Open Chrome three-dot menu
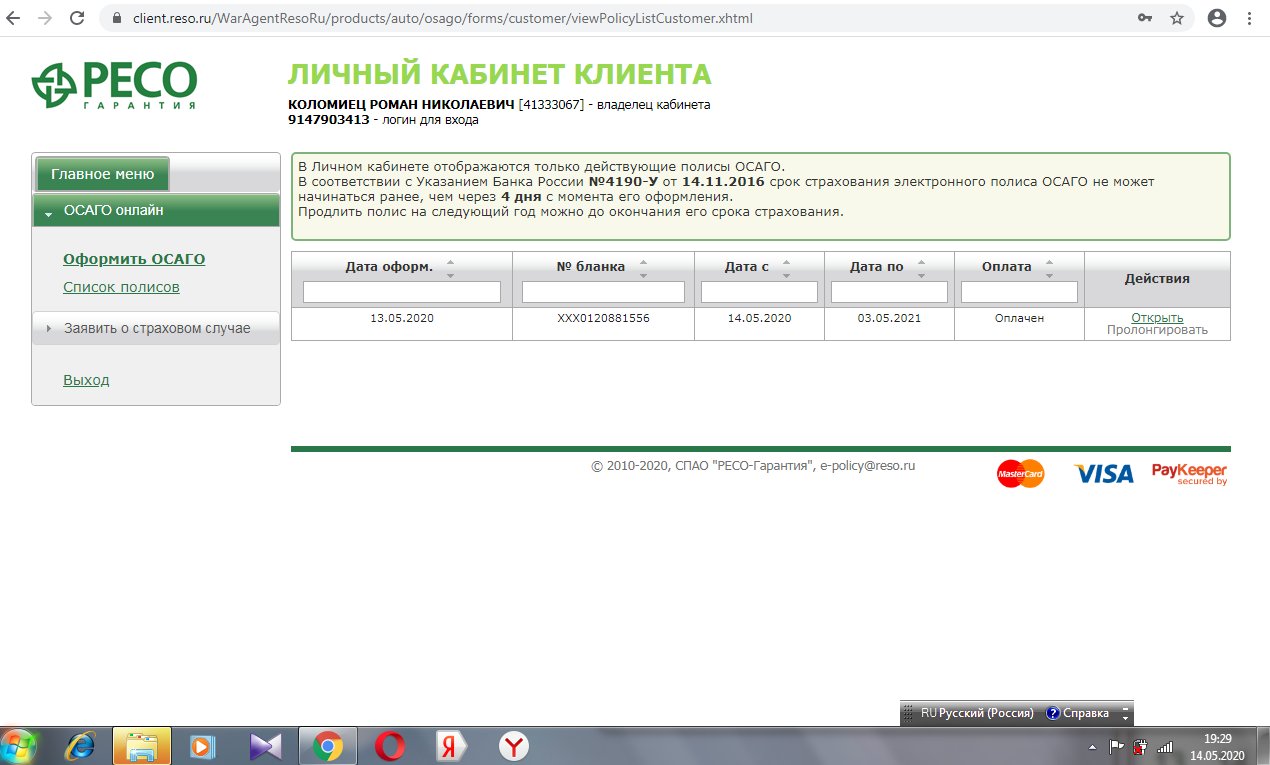This screenshot has height=765, width=1270. [x=1250, y=18]
